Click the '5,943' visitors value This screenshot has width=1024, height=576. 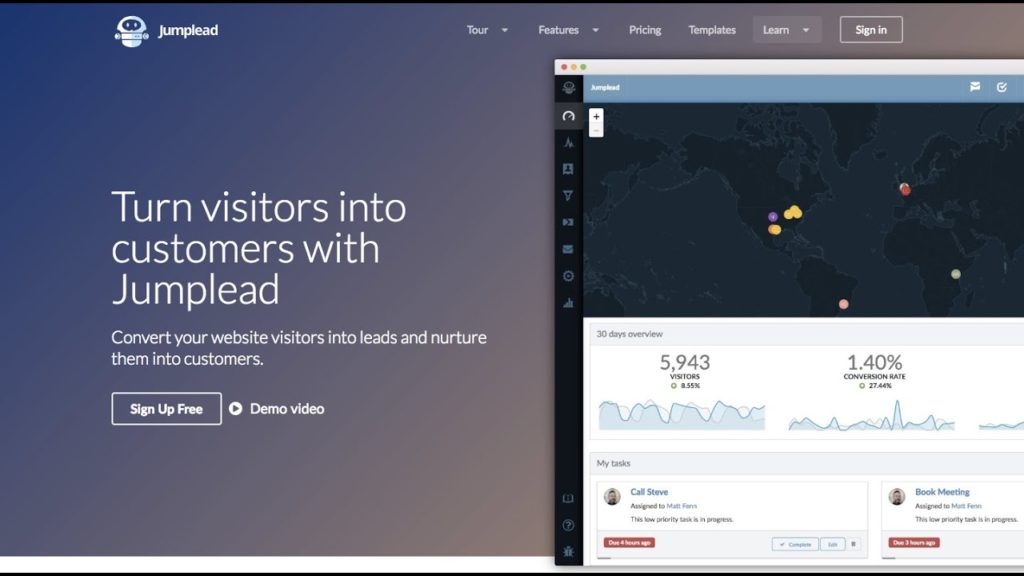tap(684, 362)
